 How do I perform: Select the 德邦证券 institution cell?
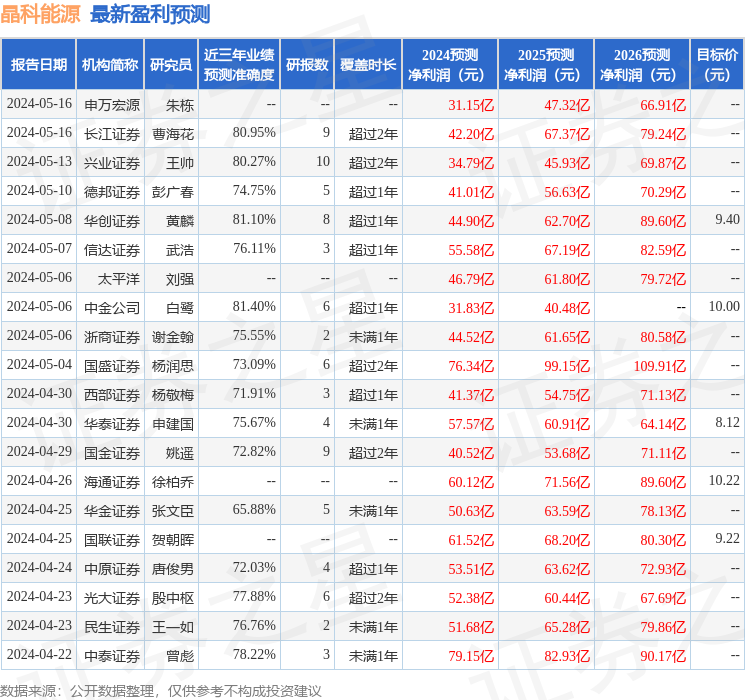[112, 192]
